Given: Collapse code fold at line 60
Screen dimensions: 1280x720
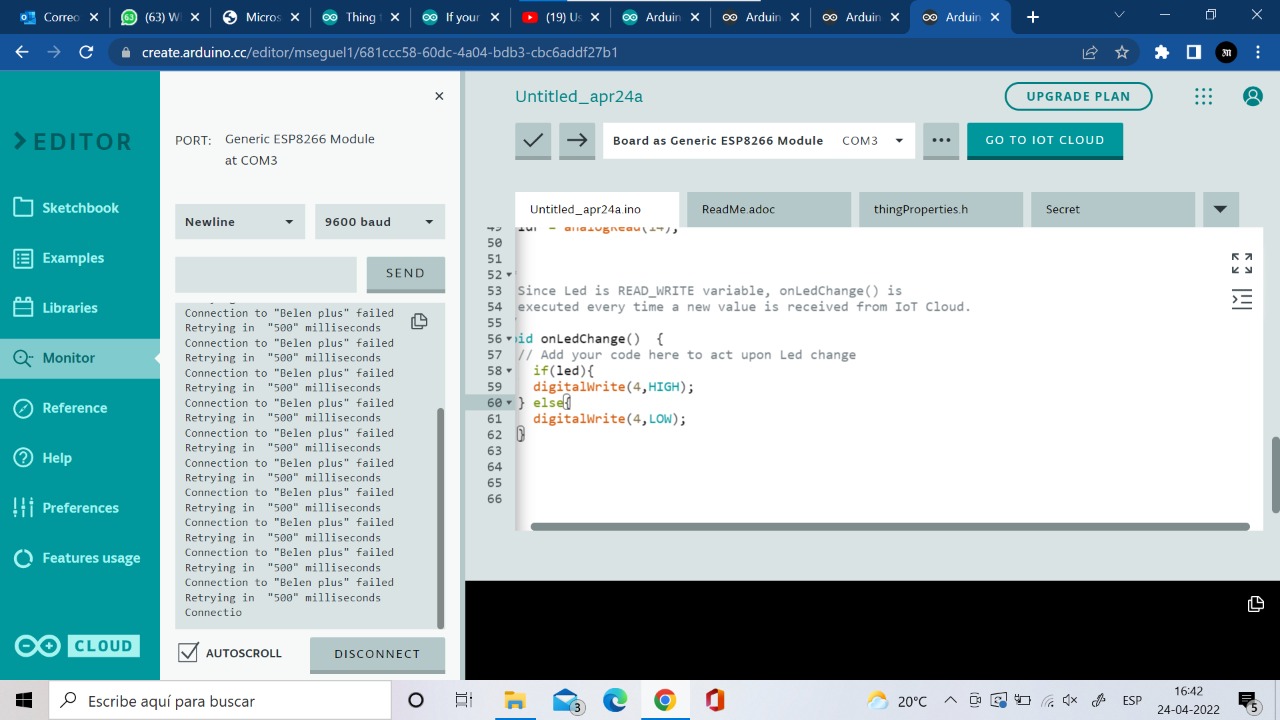Looking at the screenshot, I should (x=509, y=403).
